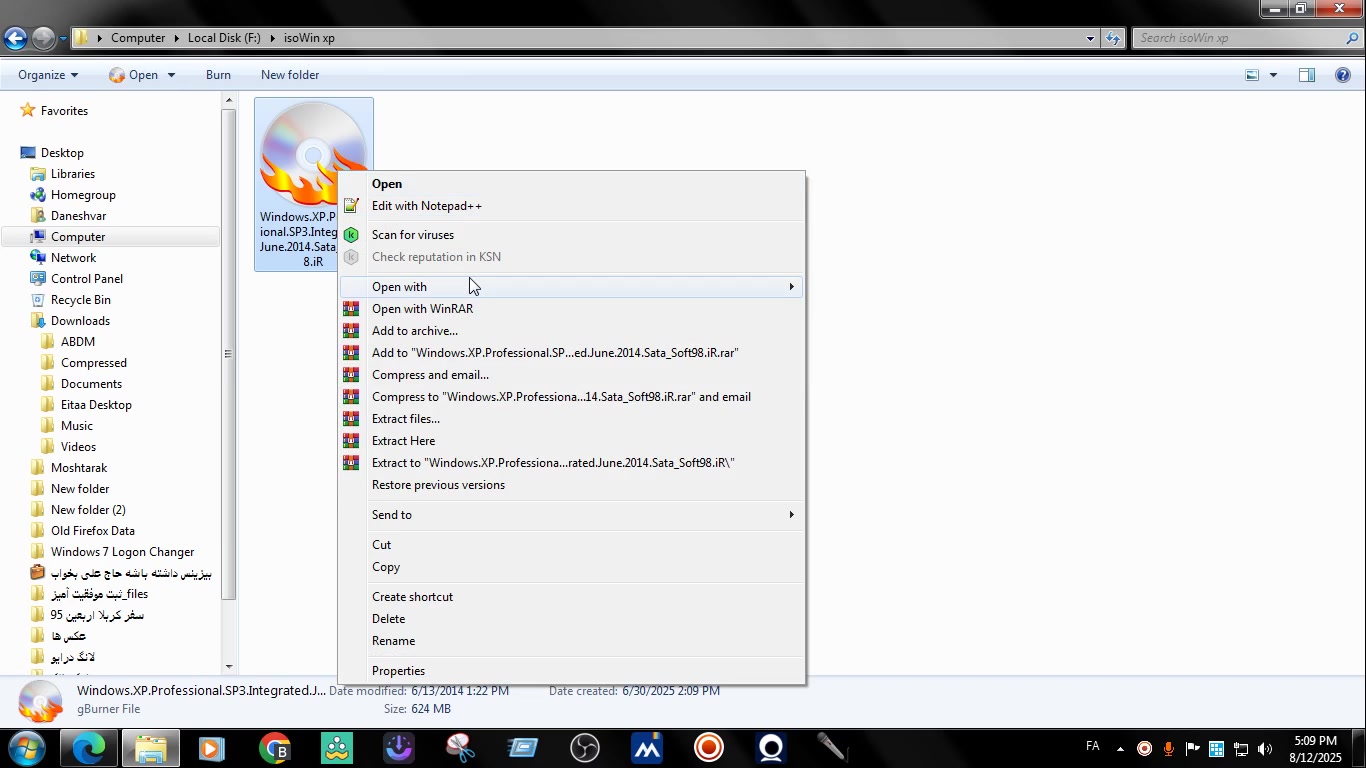Open the Eitaa Desktop folder
The image size is (1366, 768).
96,405
